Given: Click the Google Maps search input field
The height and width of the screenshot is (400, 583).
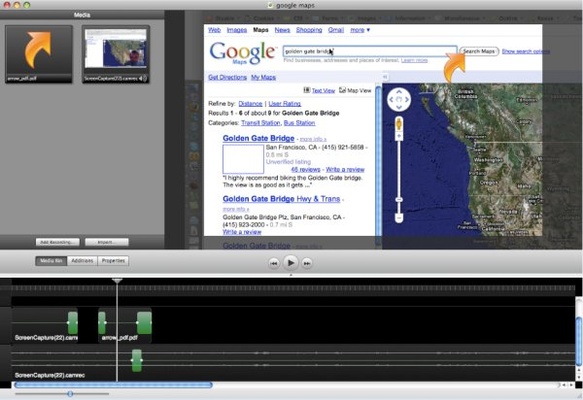Looking at the screenshot, I should tap(370, 51).
